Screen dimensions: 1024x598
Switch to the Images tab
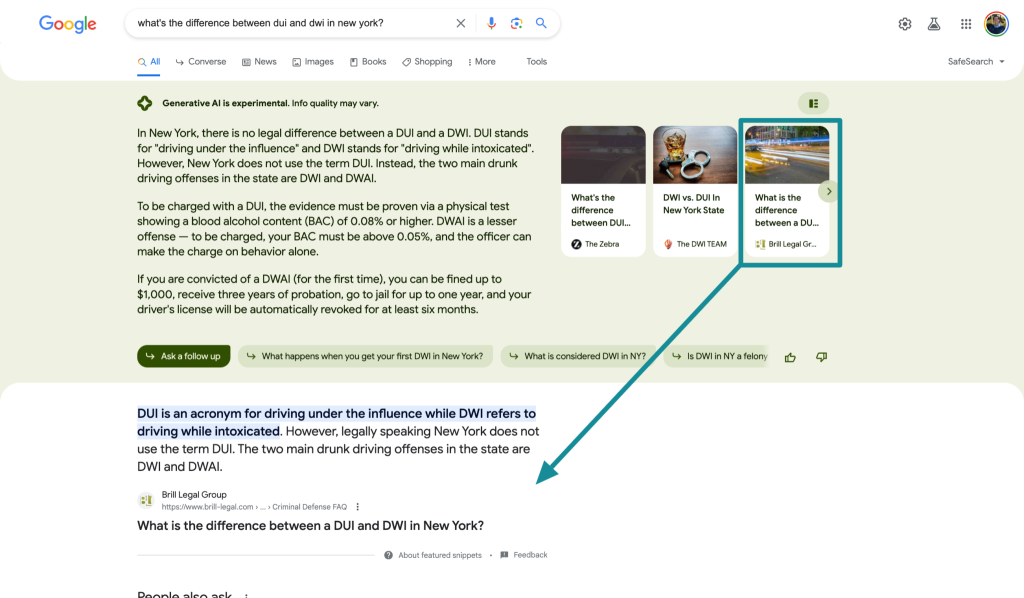coord(313,62)
